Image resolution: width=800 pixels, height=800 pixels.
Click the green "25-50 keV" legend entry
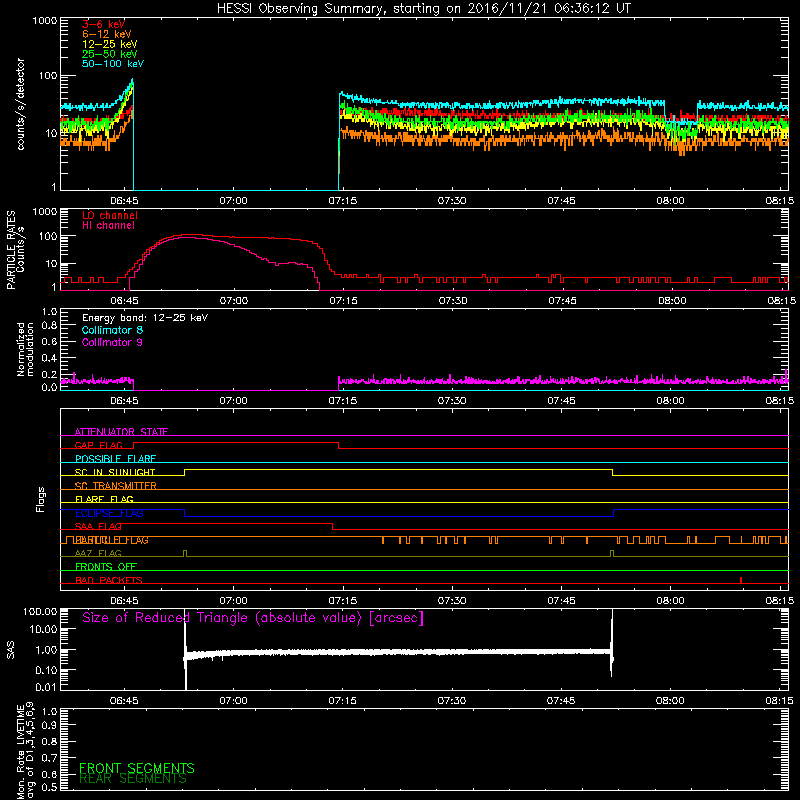pyautogui.click(x=110, y=54)
